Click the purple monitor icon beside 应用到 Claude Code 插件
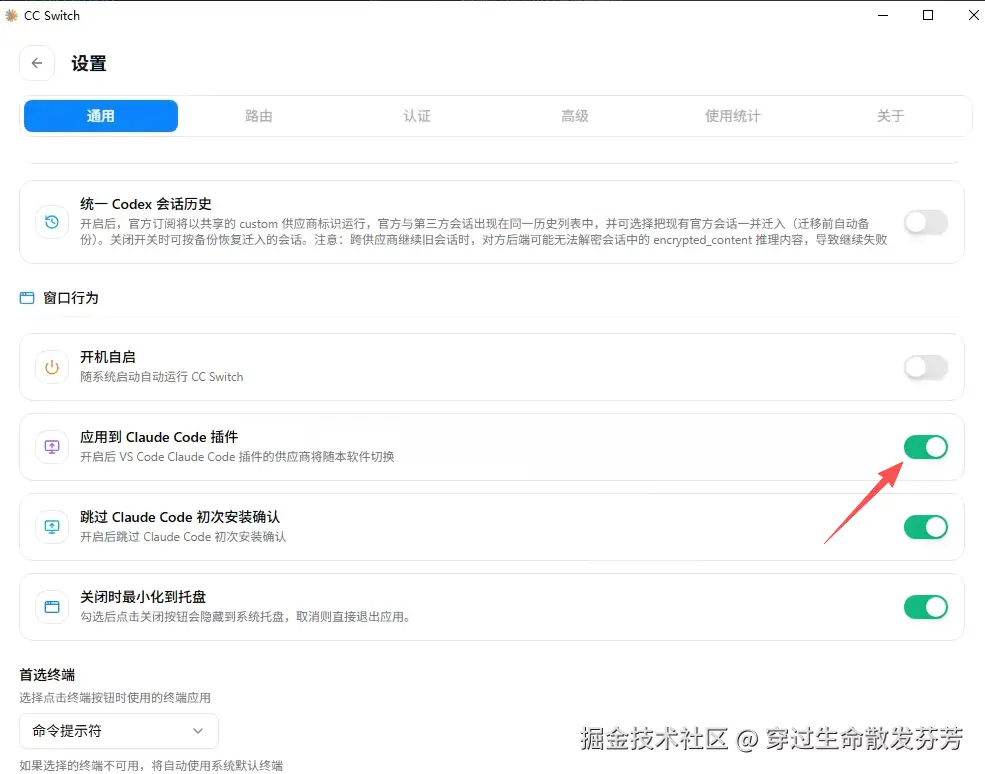This screenshot has height=774, width=985. [52, 447]
